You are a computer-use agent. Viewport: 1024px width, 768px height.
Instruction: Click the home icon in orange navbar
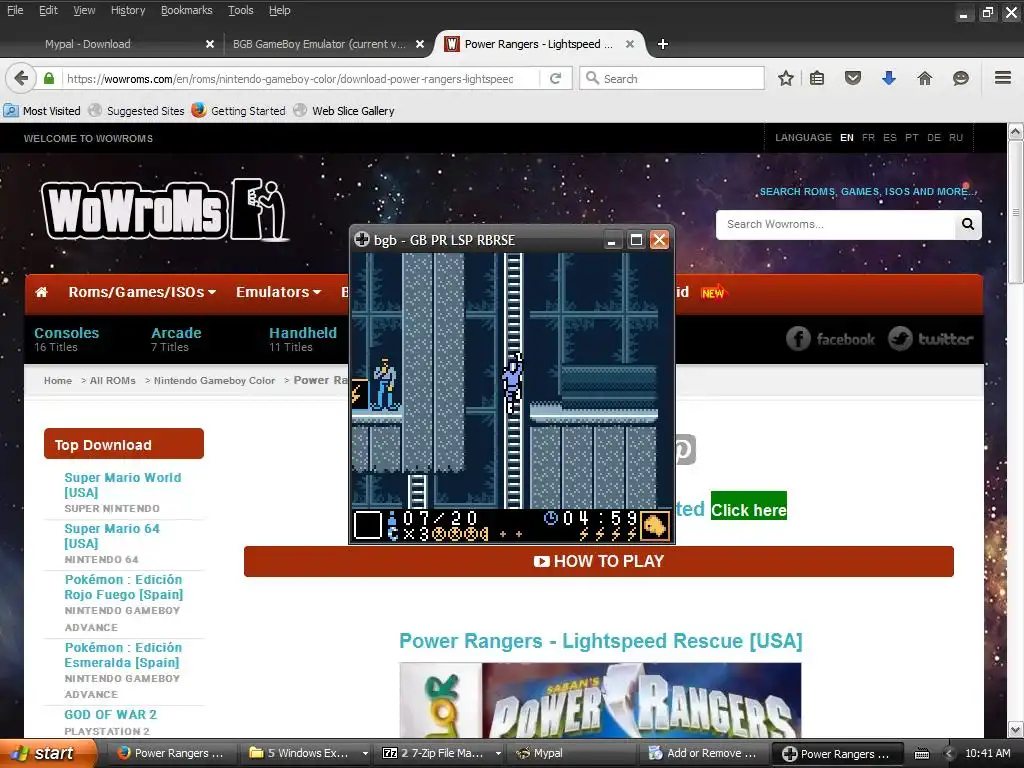point(41,292)
